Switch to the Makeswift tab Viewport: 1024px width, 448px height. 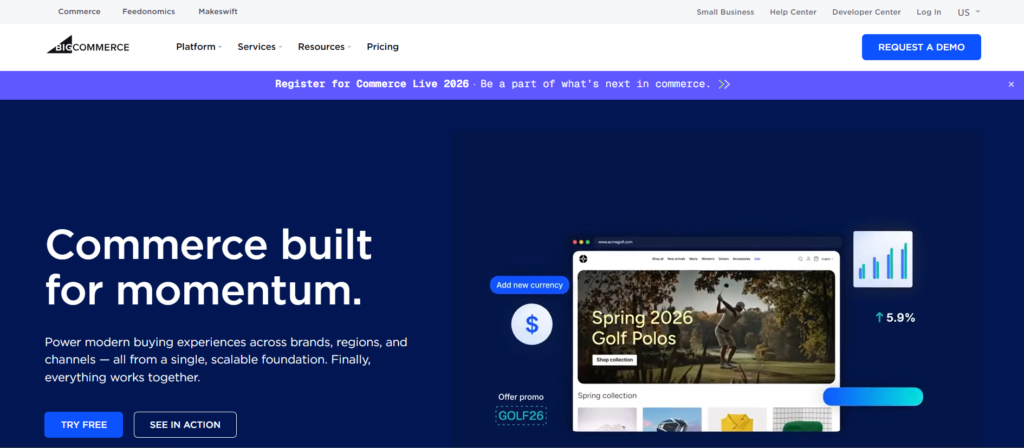tap(218, 12)
